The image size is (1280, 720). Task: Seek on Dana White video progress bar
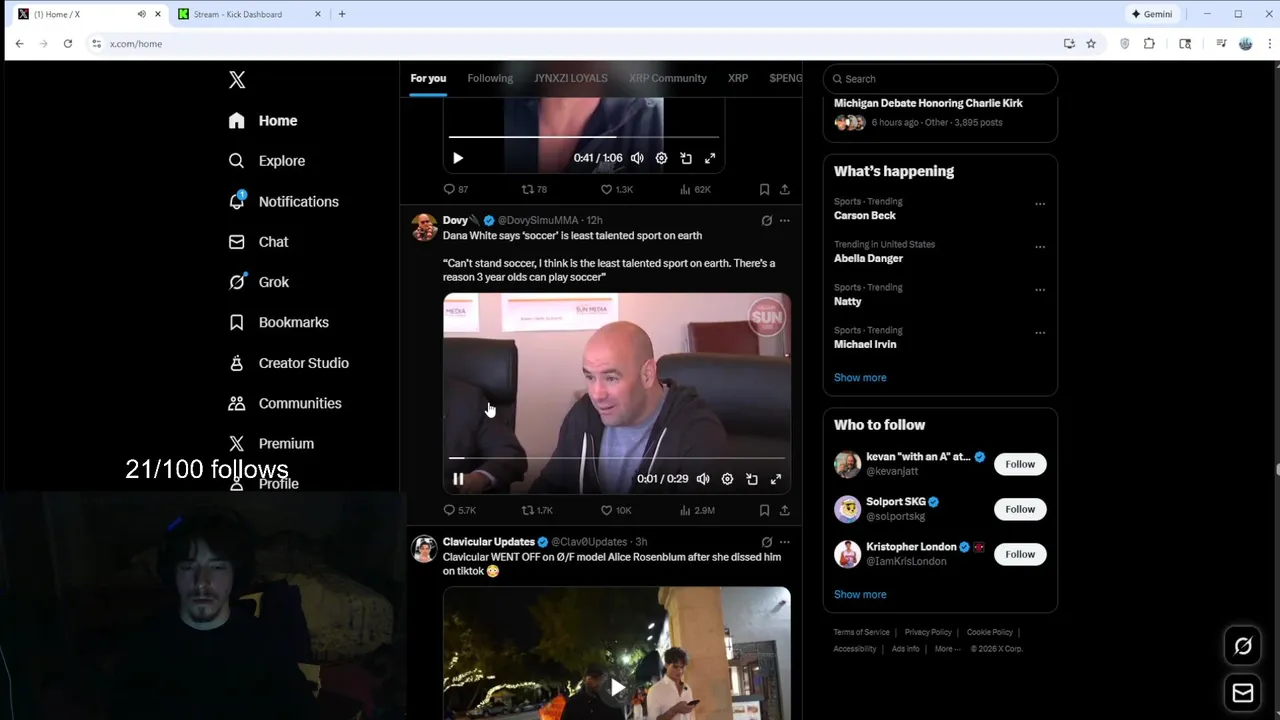617,458
